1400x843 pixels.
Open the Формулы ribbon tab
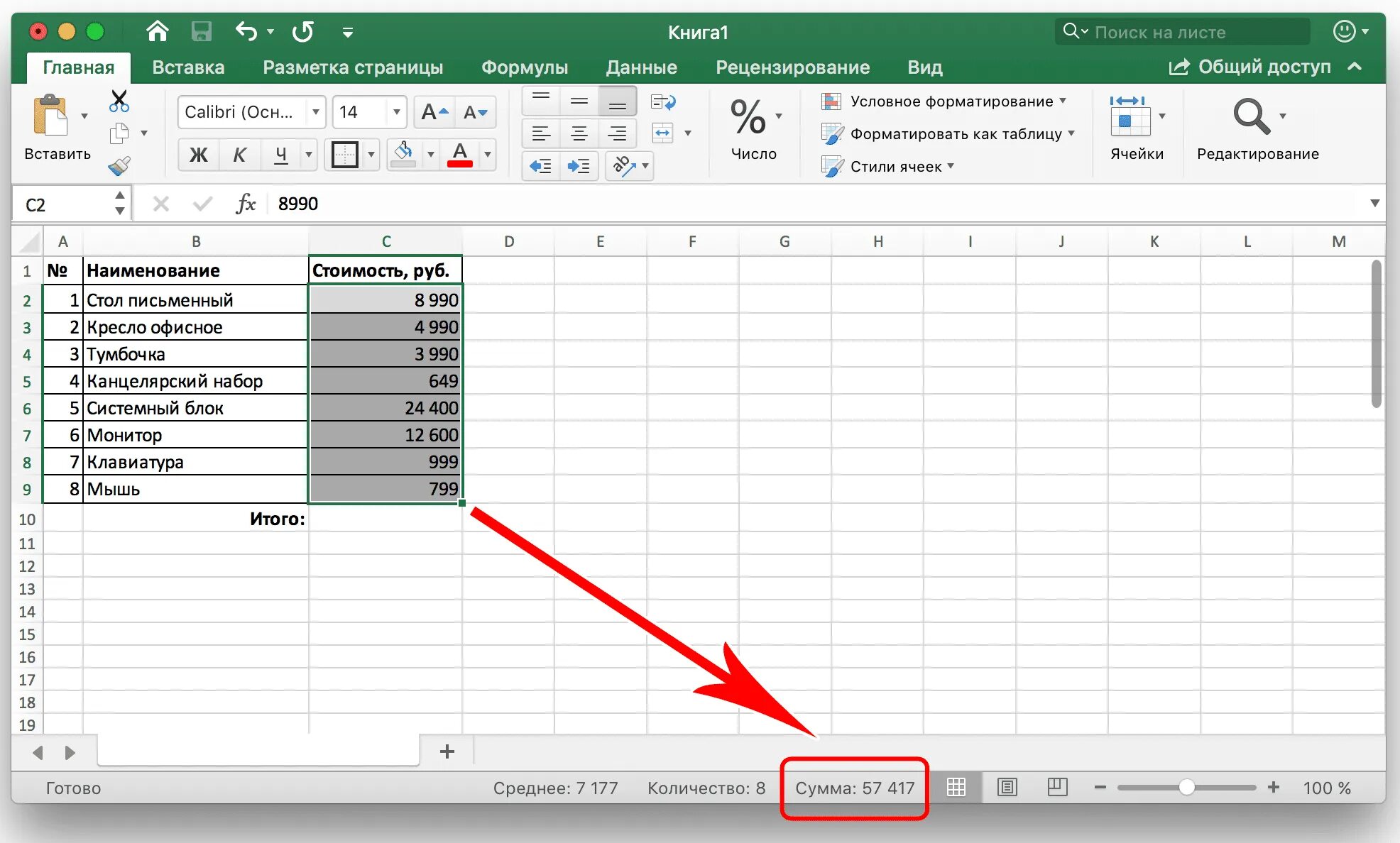(524, 67)
